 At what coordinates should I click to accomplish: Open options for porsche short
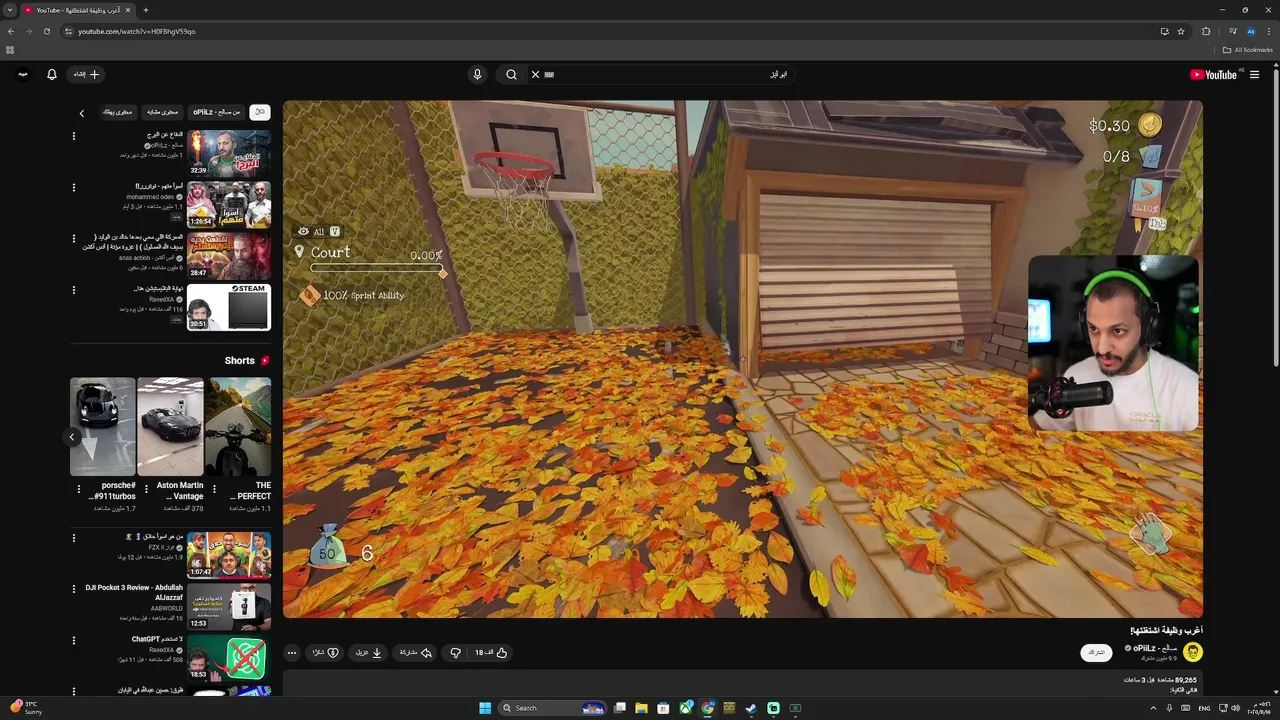point(79,490)
